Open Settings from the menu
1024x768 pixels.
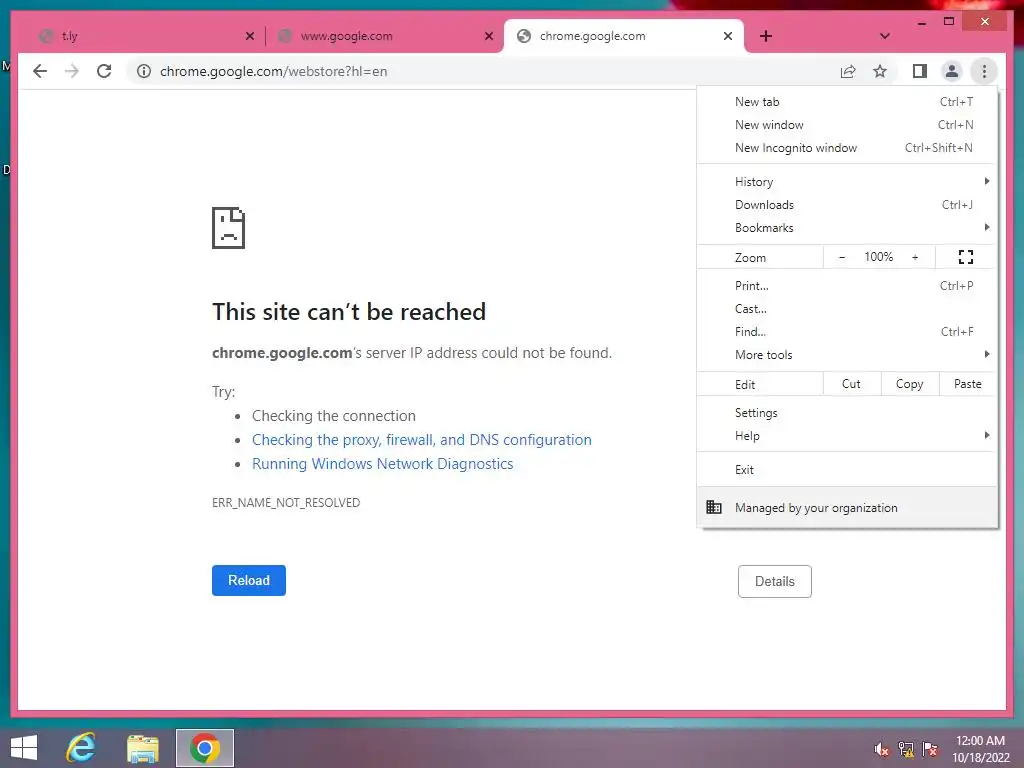[x=847, y=413]
